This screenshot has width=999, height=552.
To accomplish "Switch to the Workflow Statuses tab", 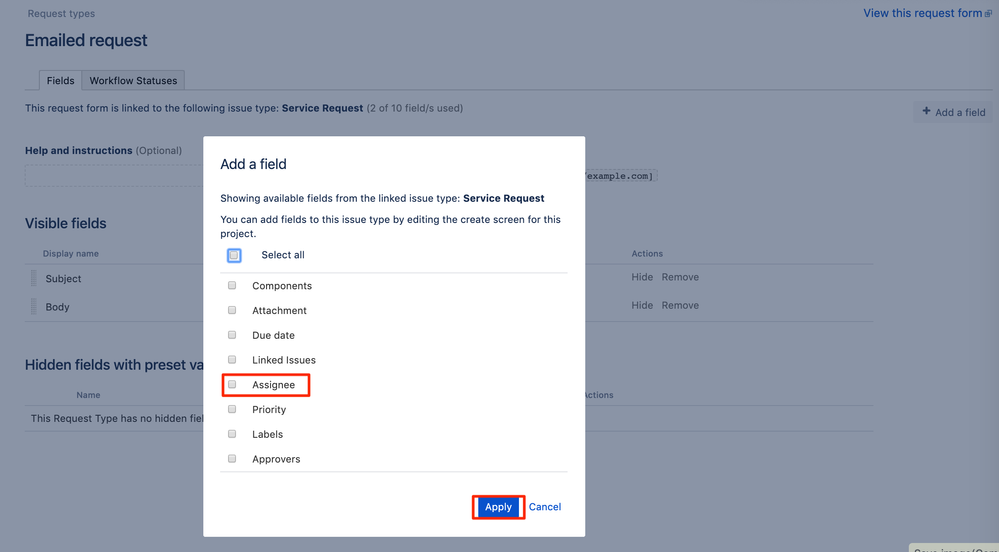I will (133, 80).
